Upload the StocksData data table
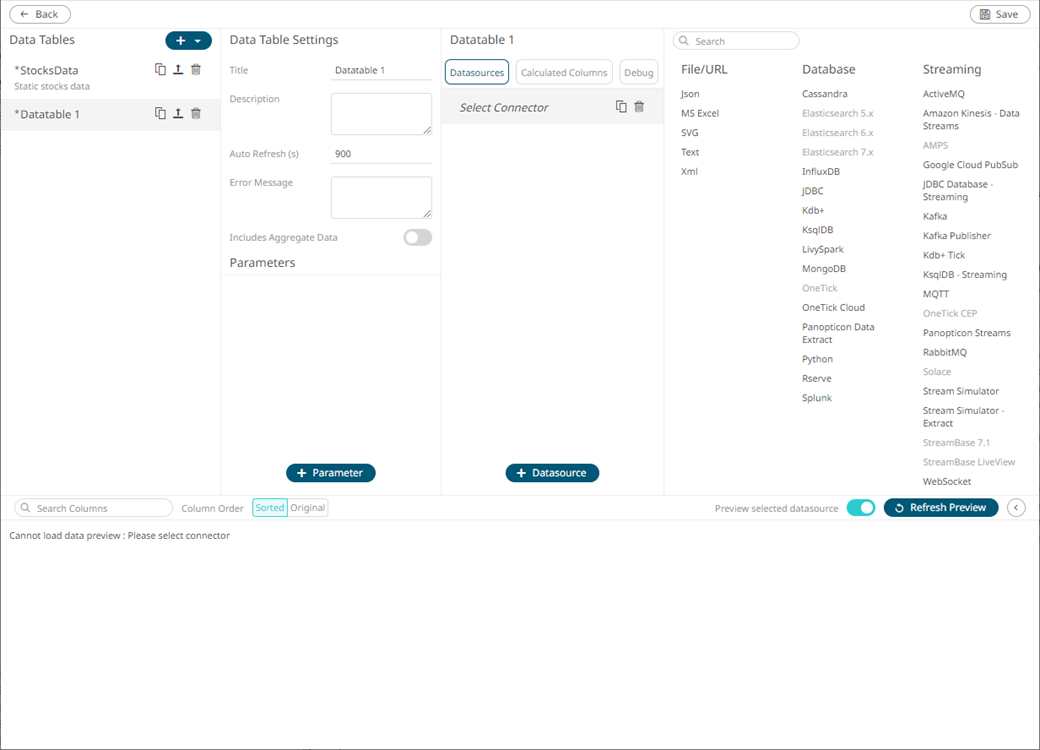The image size is (1040, 750). pos(178,70)
